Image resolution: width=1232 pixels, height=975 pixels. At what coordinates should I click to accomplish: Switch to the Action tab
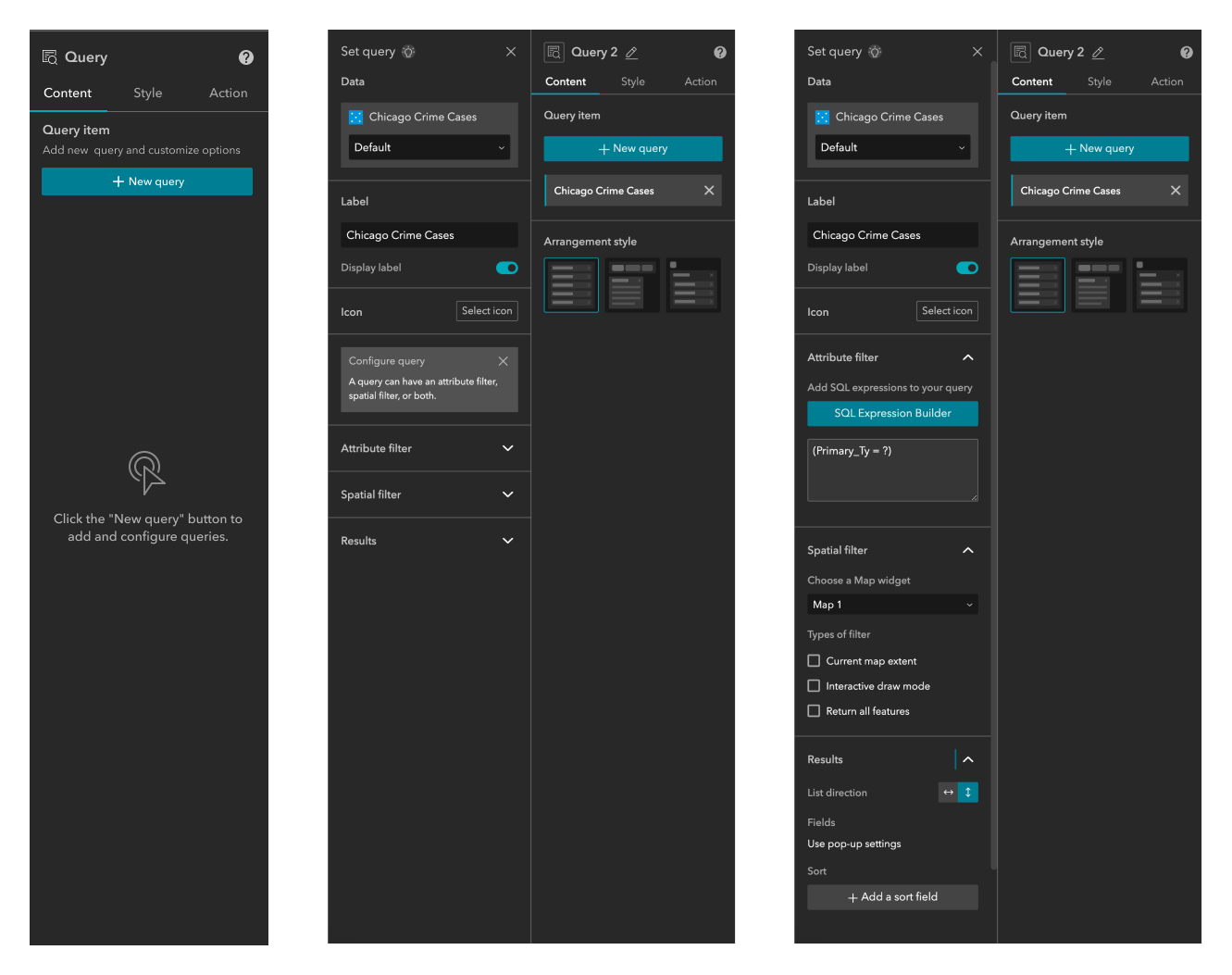(228, 93)
